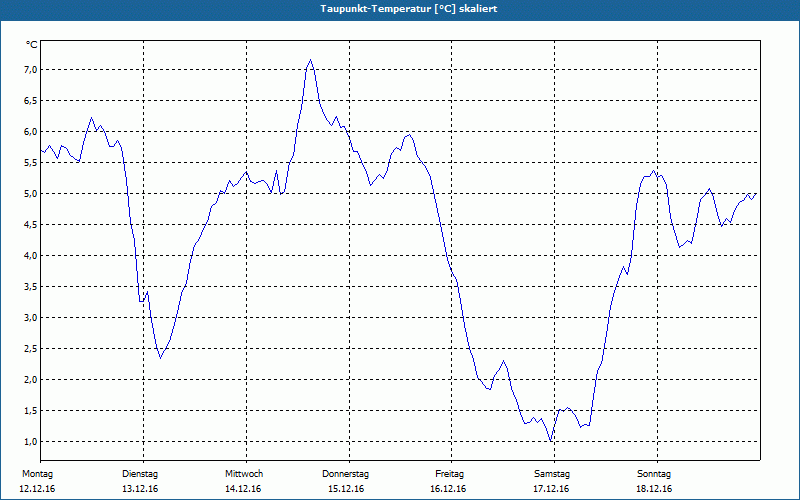Click the 13.12.16 date label
Screen dimensions: 800x500
coord(140,489)
